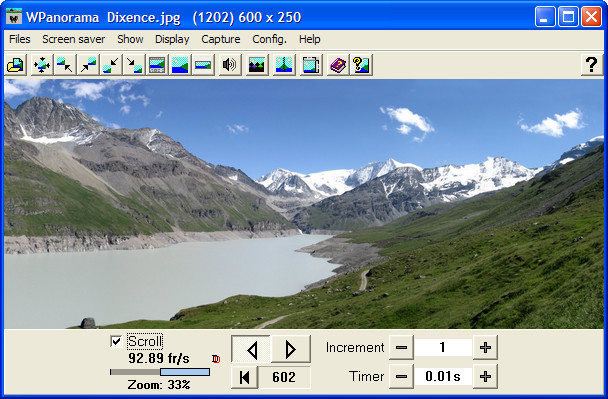Open the Show menu
Screen dimensions: 608x399
130,39
